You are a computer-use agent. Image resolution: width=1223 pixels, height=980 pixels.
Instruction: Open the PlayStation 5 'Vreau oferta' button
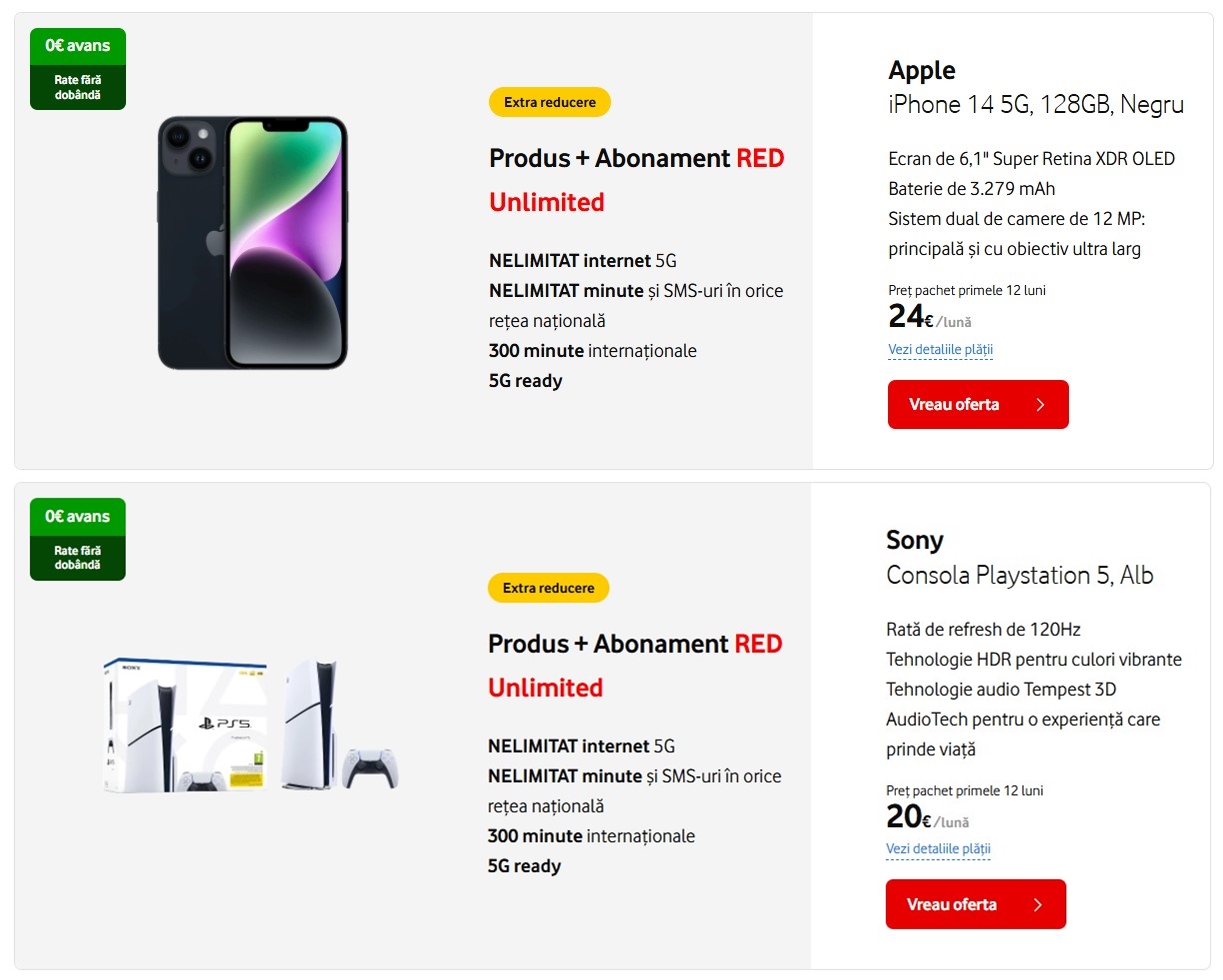point(976,904)
